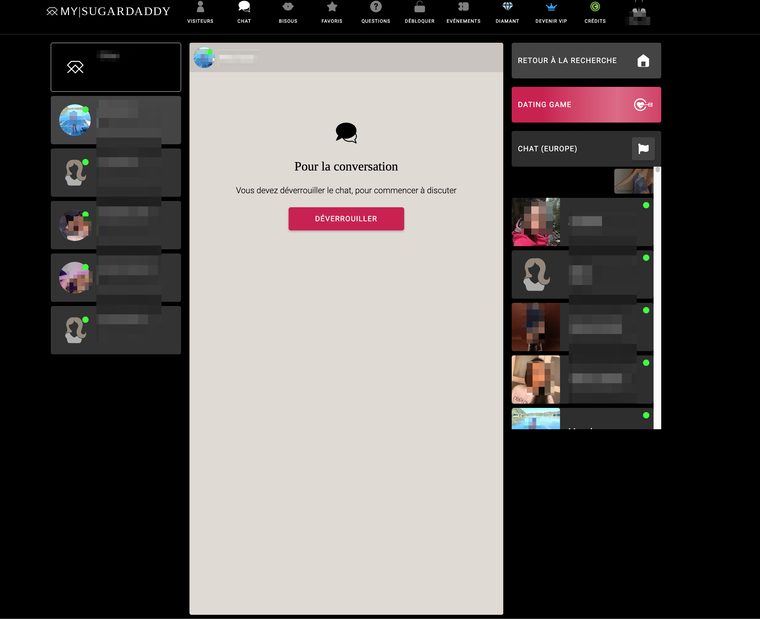Click the MY|SUGARDADDY logo
Image resolution: width=760 pixels, height=619 pixels.
pyautogui.click(x=108, y=11)
